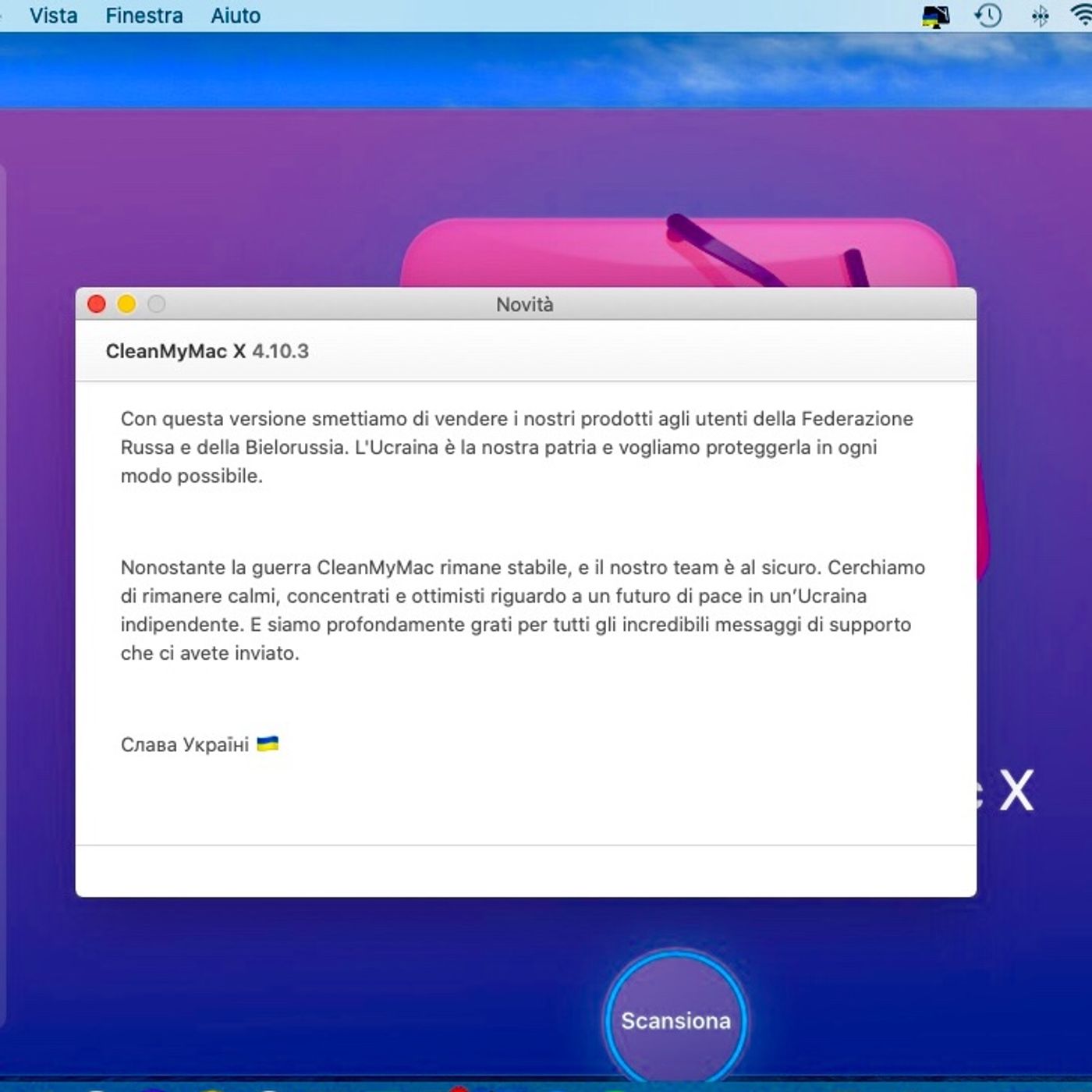Open the Wi-Fi status menu
Viewport: 1092px width, 1092px height.
tap(1081, 16)
